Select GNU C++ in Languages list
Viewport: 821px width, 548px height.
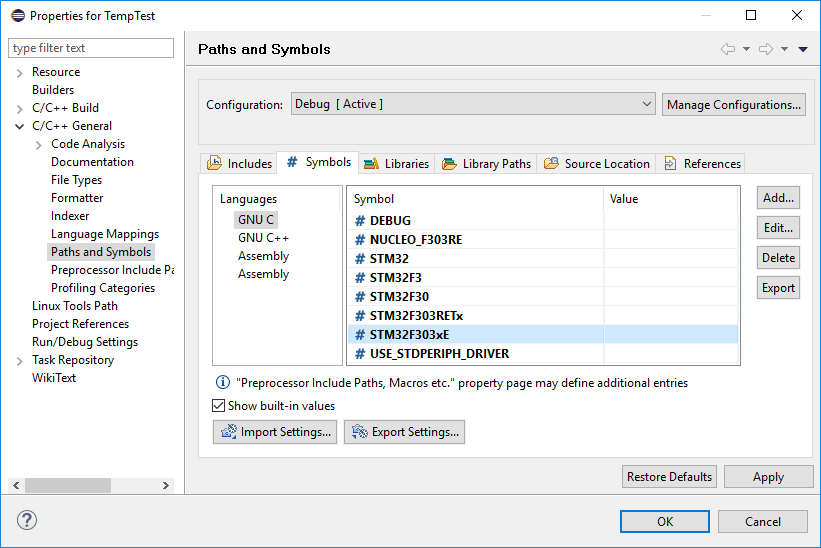(x=263, y=238)
